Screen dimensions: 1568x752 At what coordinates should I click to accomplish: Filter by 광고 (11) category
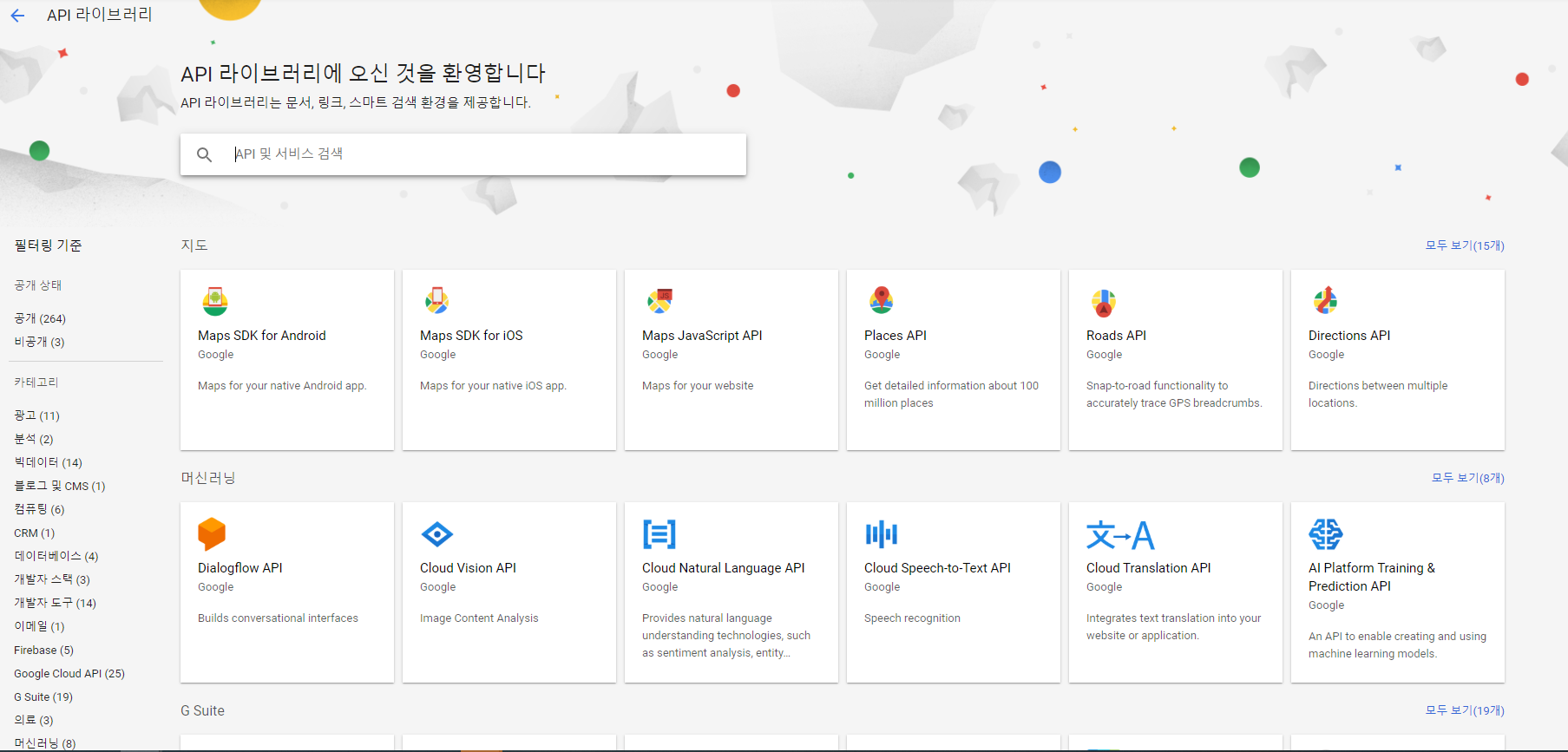[36, 415]
